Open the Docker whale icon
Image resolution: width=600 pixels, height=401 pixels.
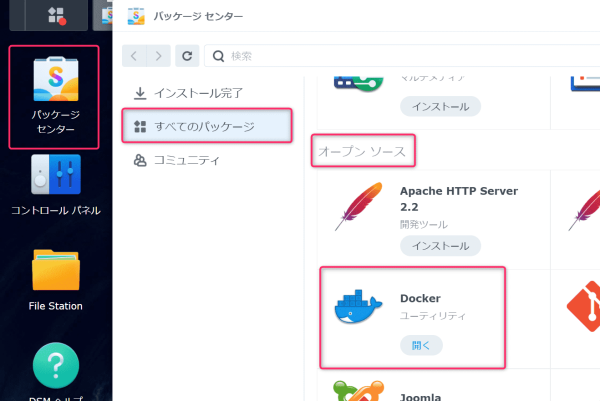[358, 306]
